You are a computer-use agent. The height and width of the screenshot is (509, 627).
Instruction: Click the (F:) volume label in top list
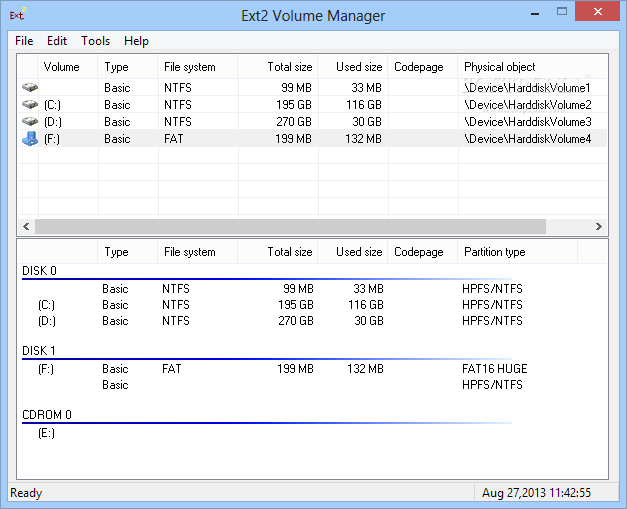pos(52,139)
